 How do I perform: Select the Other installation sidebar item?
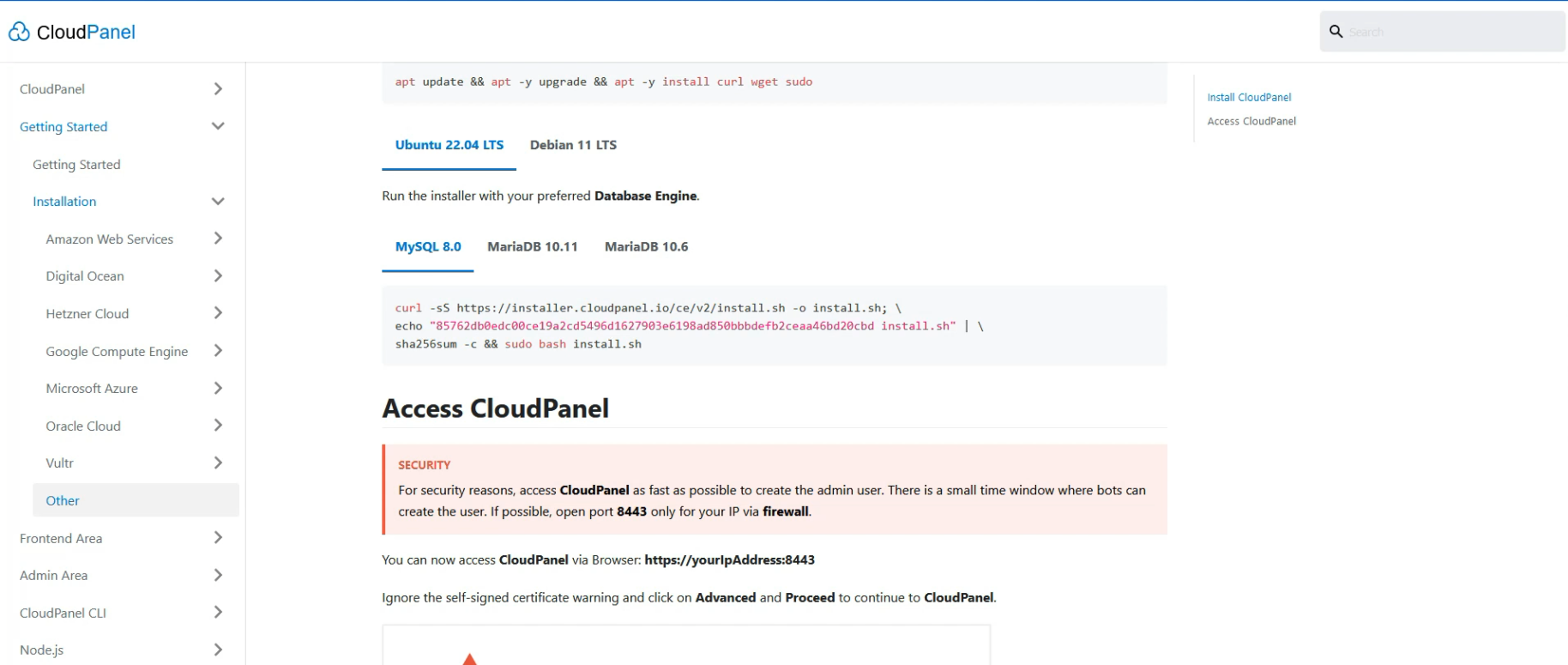(63, 501)
